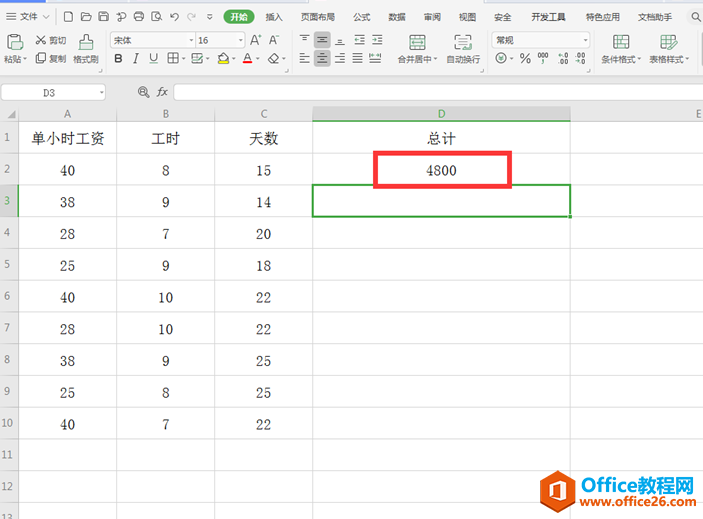This screenshot has height=519, width=703.
Task: Click the fill color bucket icon
Action: click(x=223, y=58)
